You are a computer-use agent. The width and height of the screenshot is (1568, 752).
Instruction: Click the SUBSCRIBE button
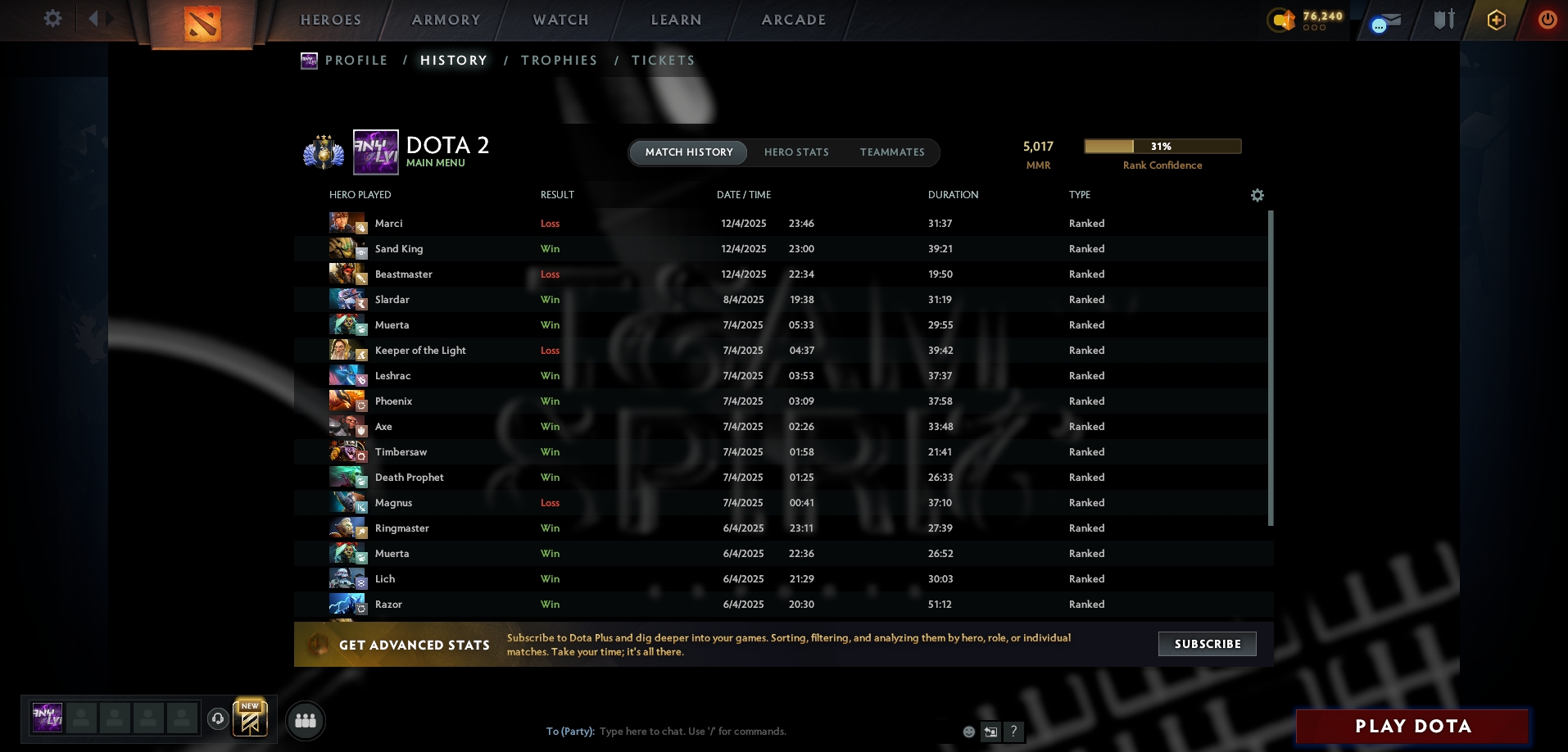click(1208, 644)
